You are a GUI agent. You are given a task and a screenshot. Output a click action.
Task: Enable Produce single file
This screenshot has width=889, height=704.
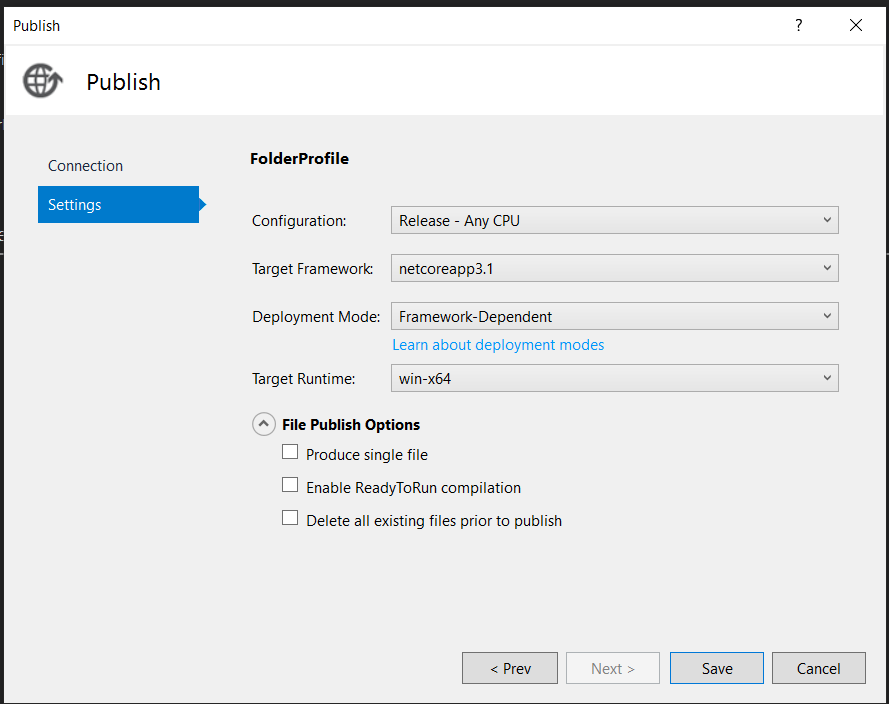pos(290,451)
